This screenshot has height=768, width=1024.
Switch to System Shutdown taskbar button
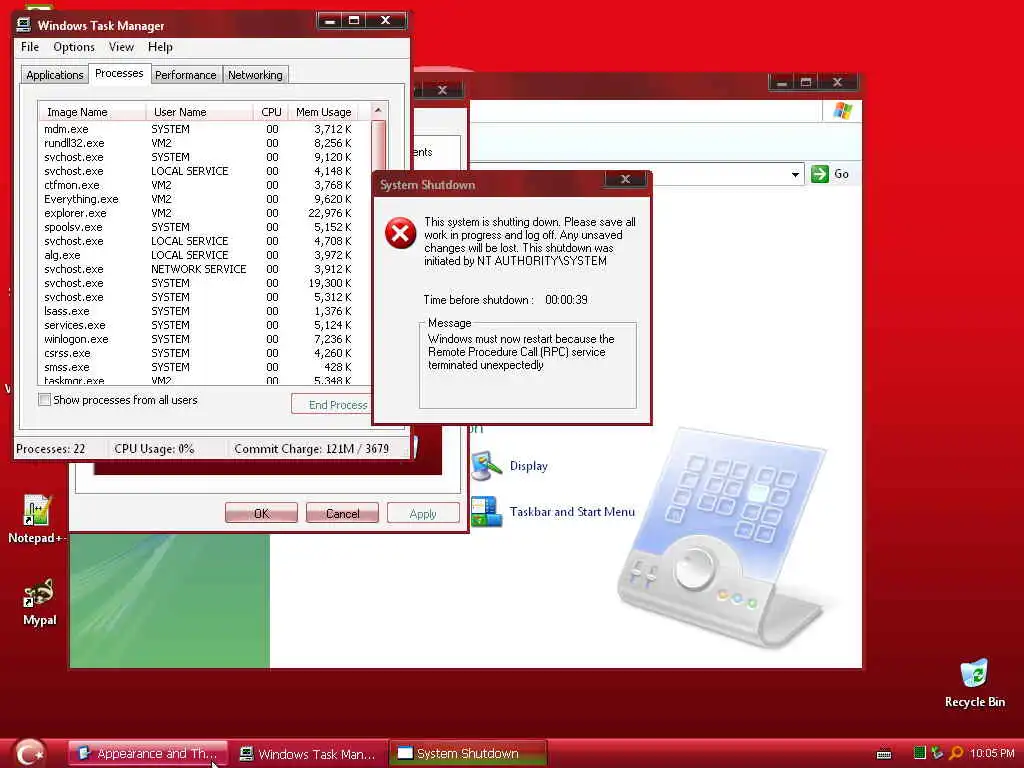(x=468, y=754)
